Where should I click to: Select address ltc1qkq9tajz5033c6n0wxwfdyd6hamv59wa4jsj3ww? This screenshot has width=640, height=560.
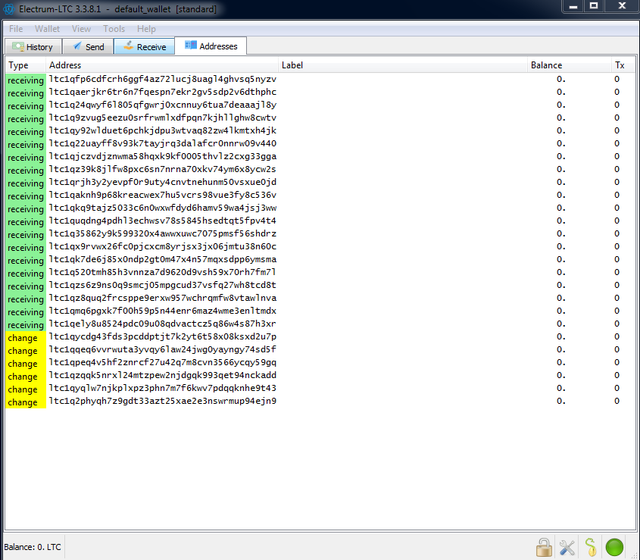tap(162, 208)
